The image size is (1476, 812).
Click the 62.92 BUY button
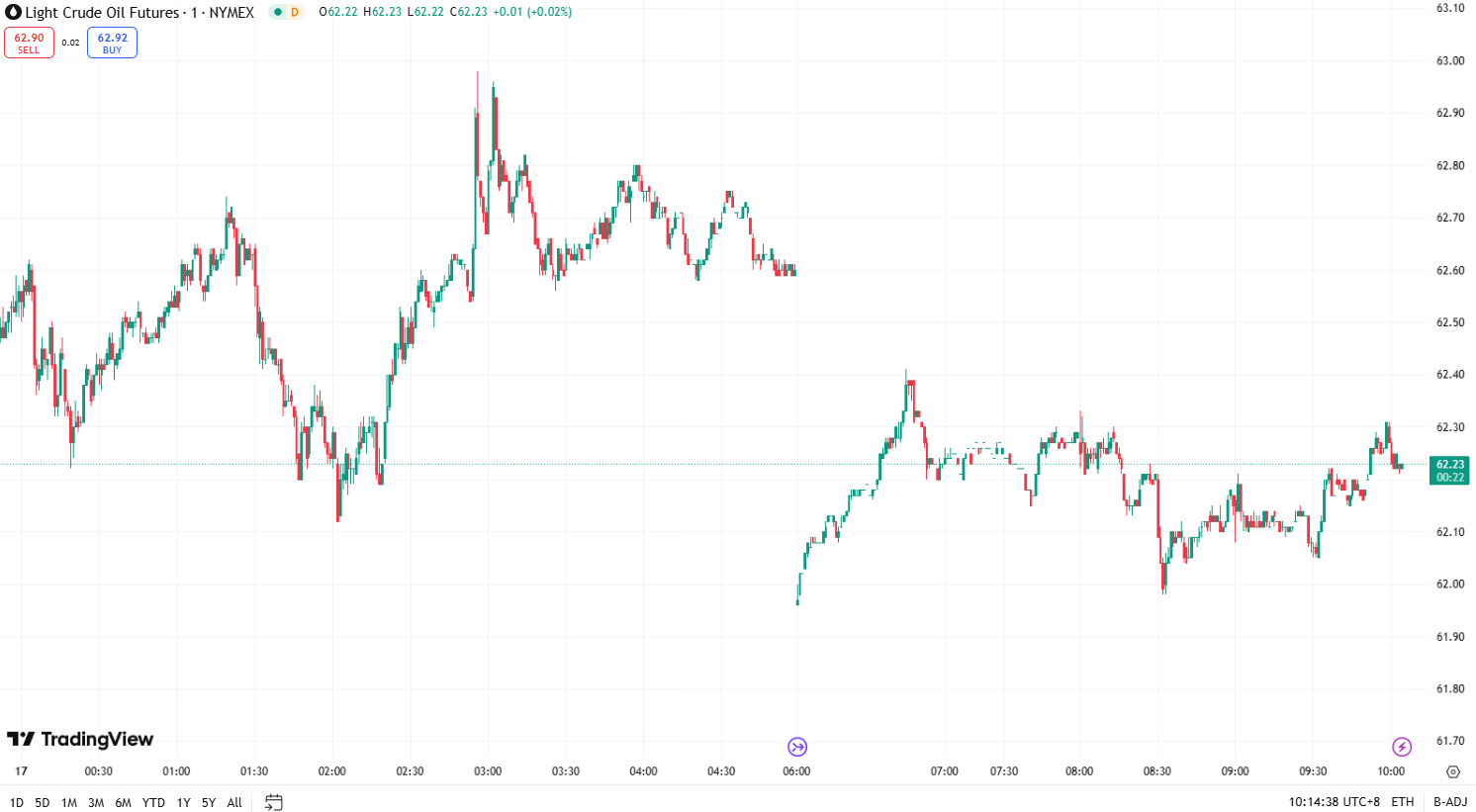[x=112, y=43]
